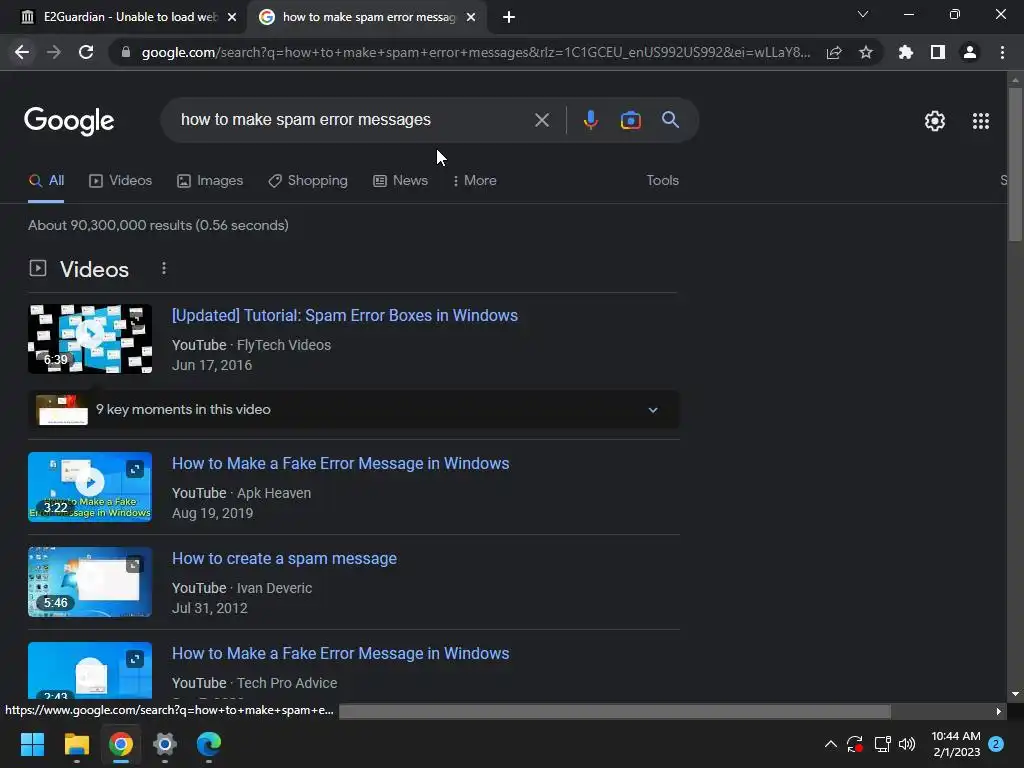Open the Windows Start menu
Screen dimensions: 1024x768
[32, 744]
